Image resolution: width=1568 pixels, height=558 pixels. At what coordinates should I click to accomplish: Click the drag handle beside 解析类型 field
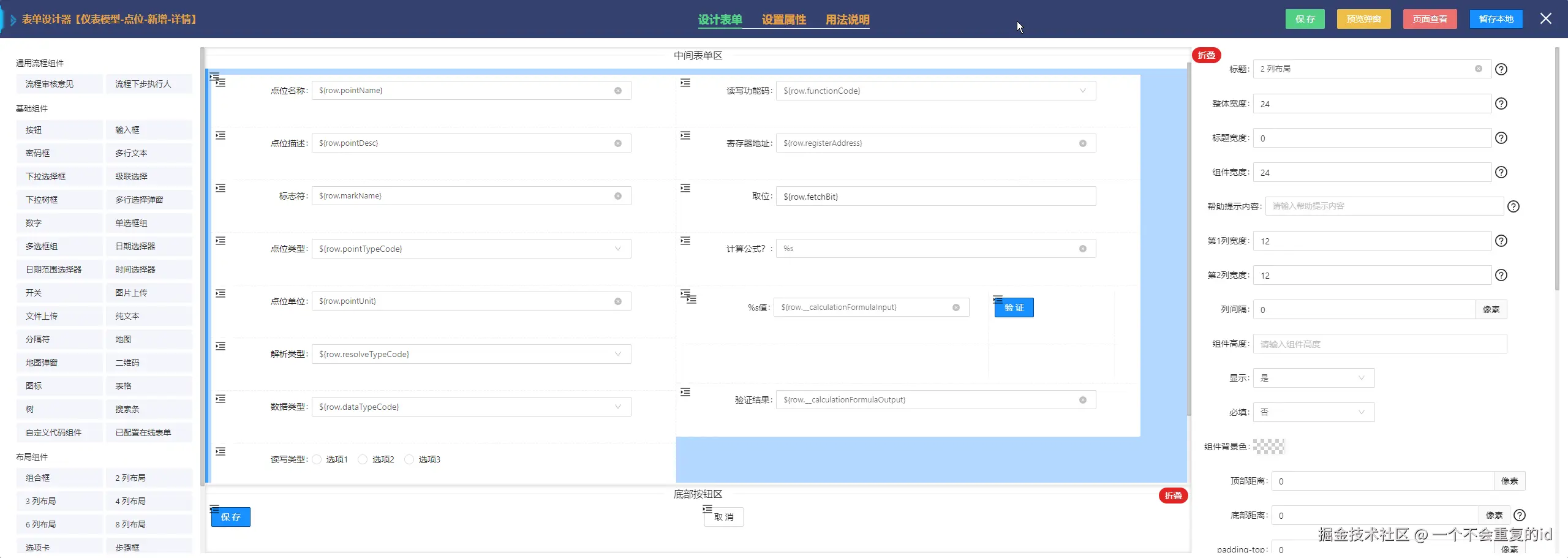tap(221, 346)
